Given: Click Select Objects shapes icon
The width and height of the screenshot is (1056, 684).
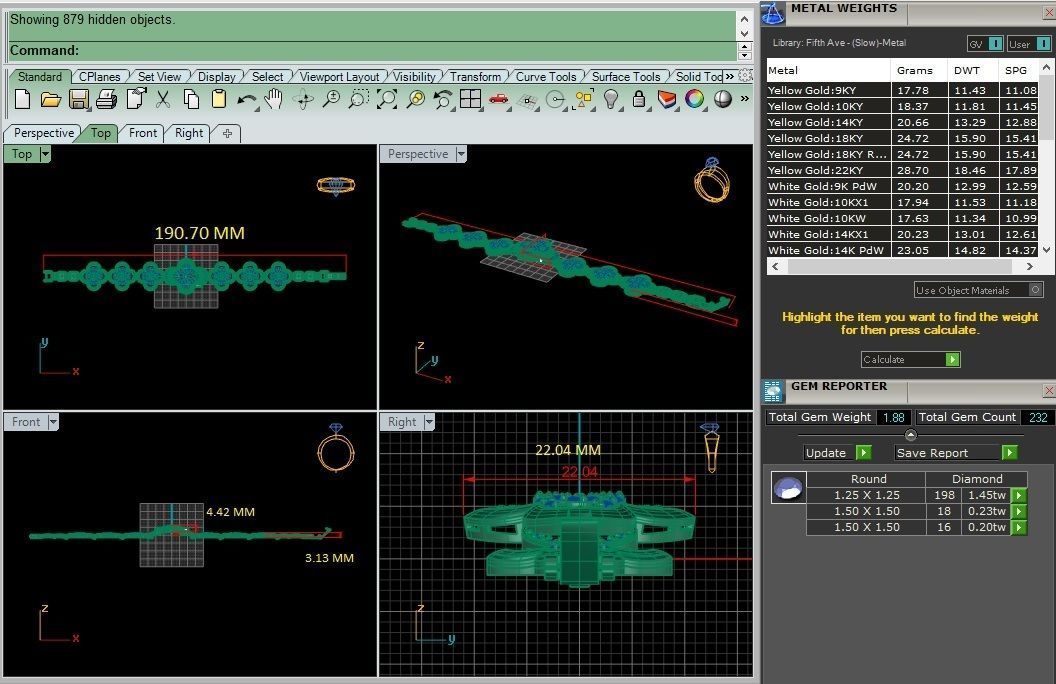Looking at the screenshot, I should [x=583, y=100].
